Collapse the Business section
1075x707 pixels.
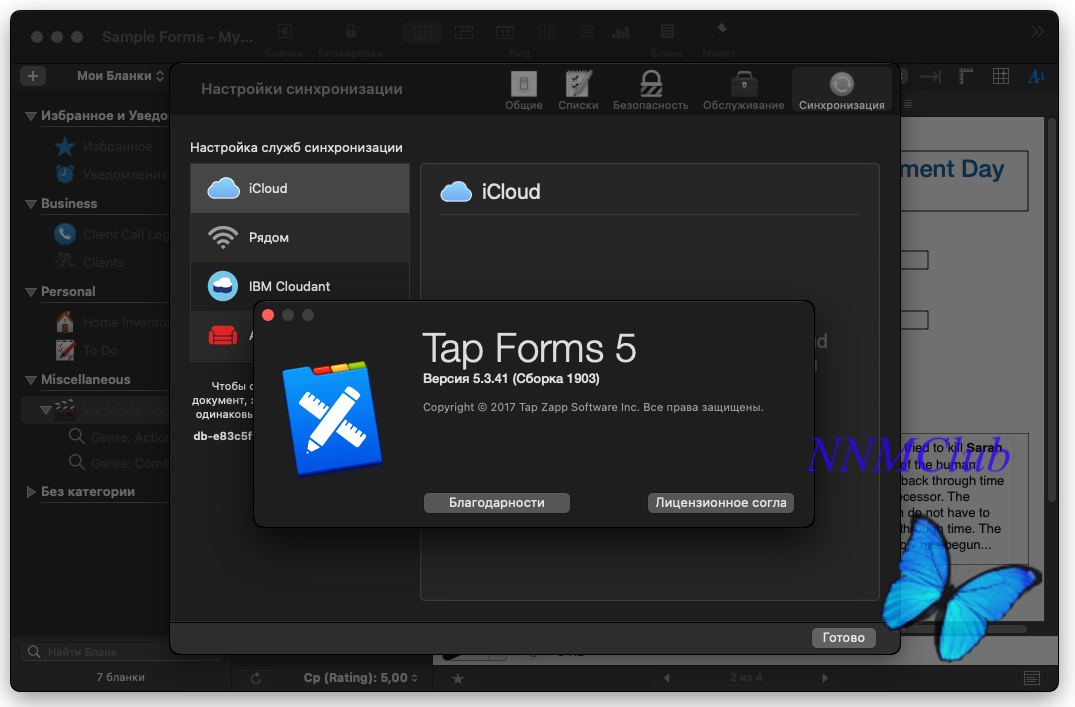click(30, 204)
